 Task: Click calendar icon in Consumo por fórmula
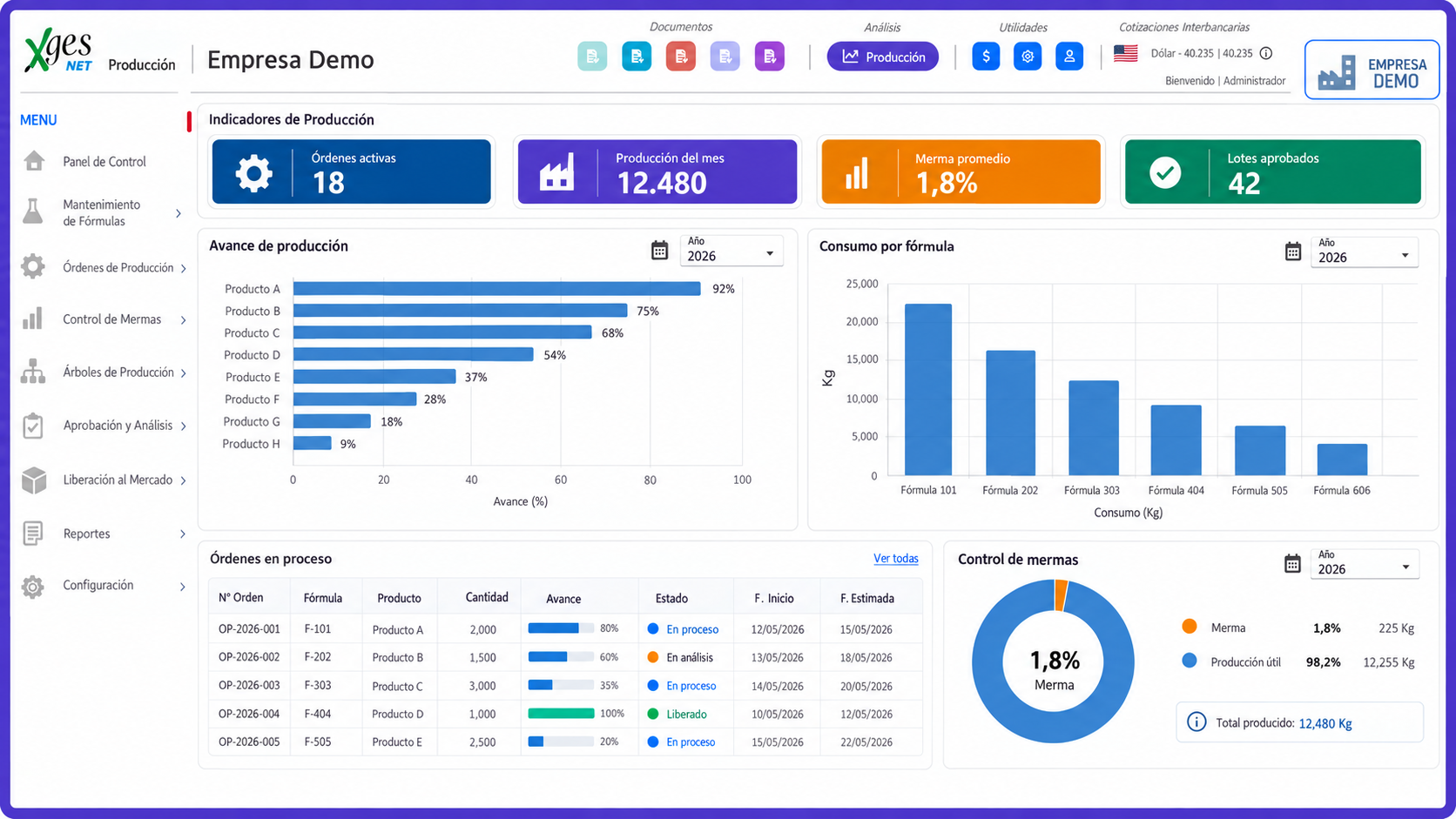click(x=1293, y=252)
